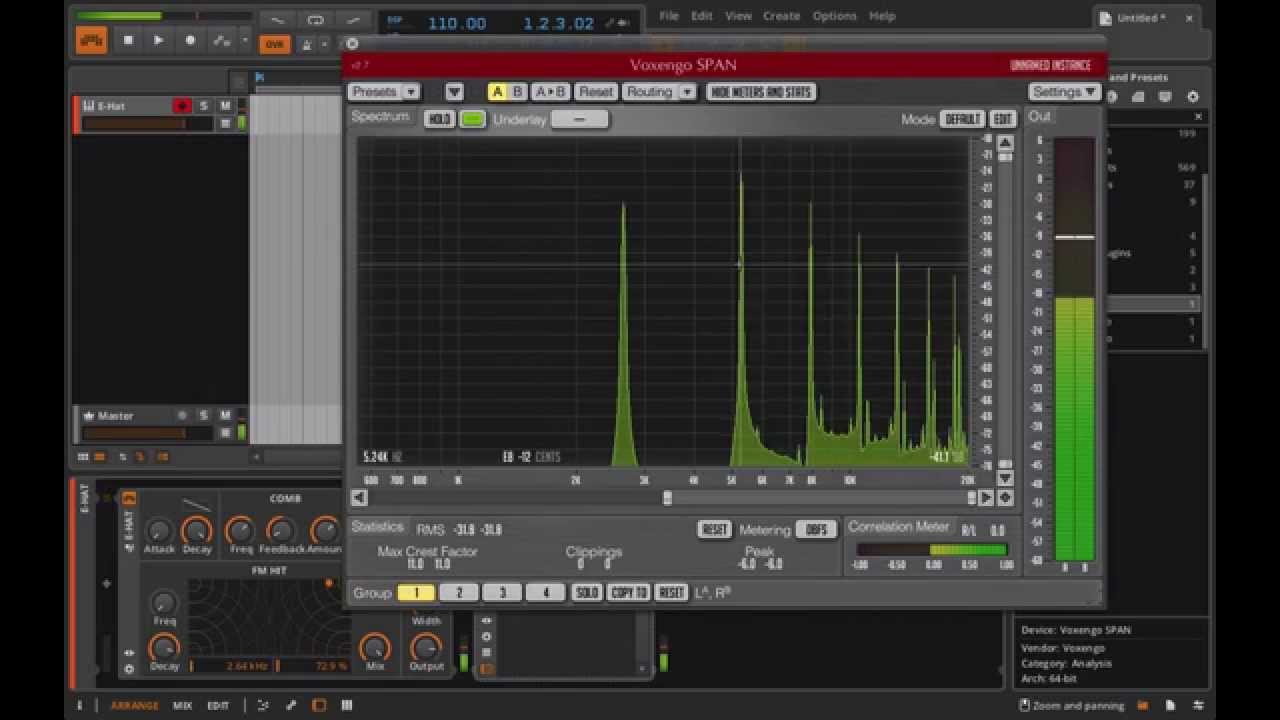Image resolution: width=1280 pixels, height=720 pixels.
Task: Adjust the FM Hit Mix knob
Action: [x=375, y=648]
